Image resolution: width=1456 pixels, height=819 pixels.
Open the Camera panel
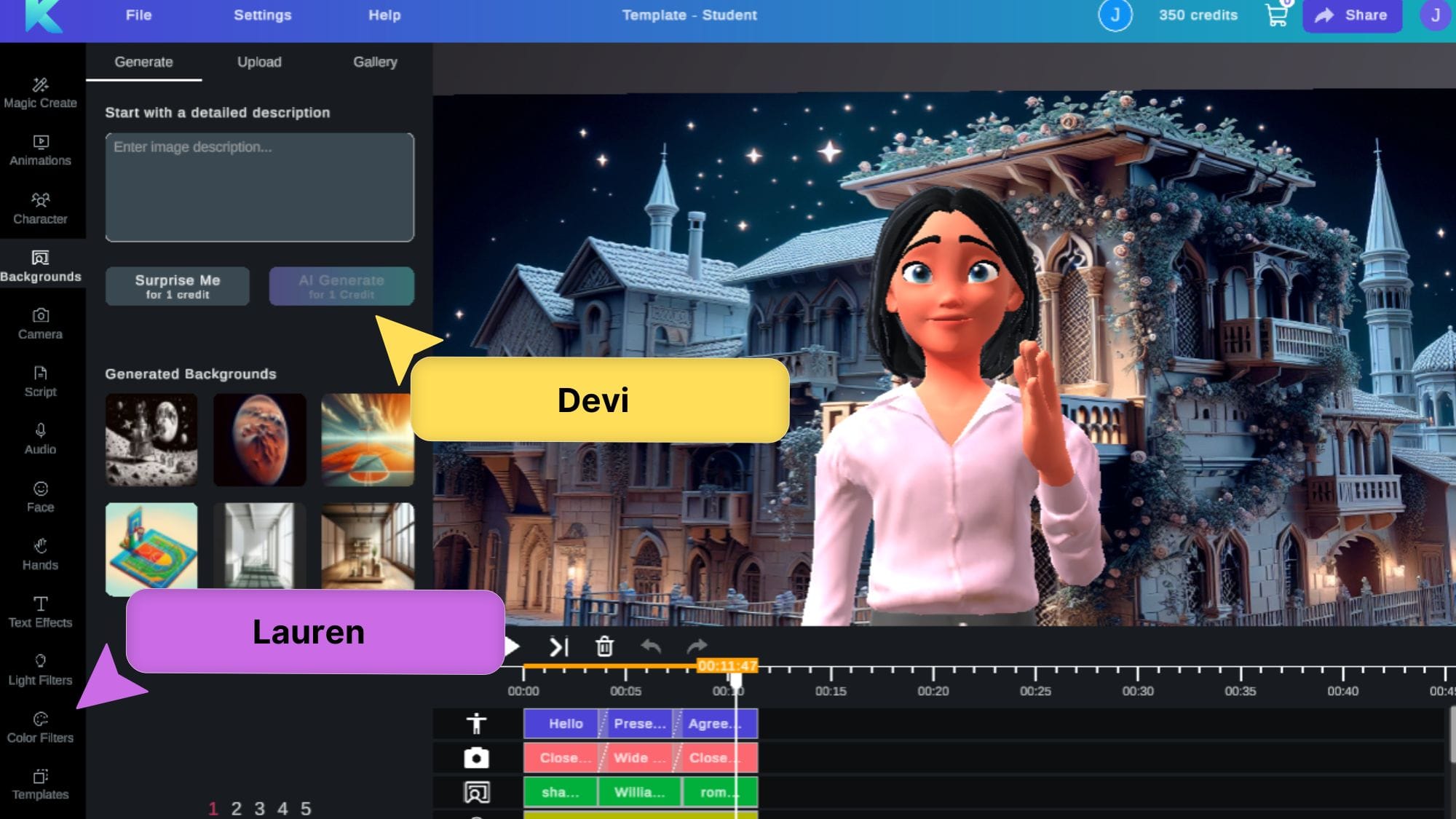click(40, 323)
